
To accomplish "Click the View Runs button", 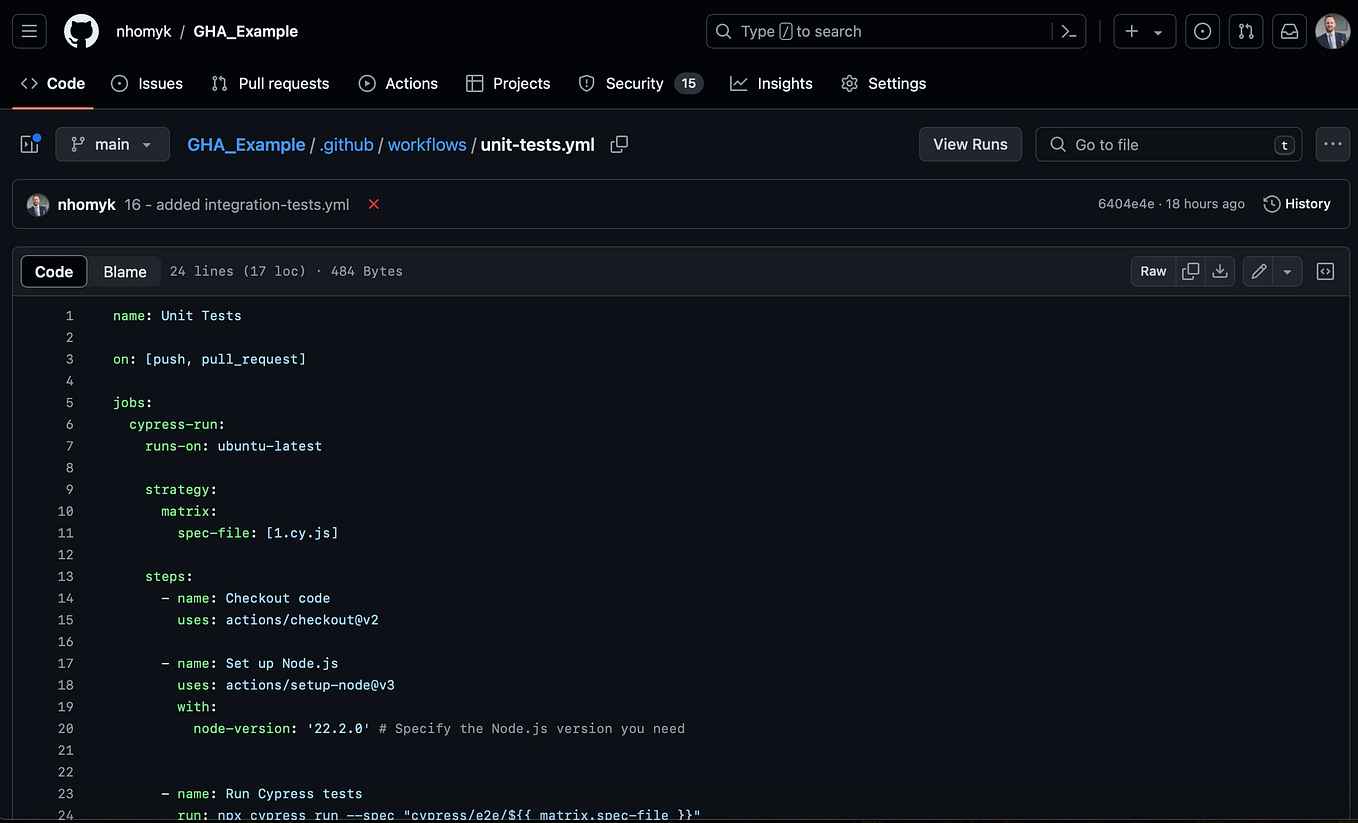I will pos(969,144).
